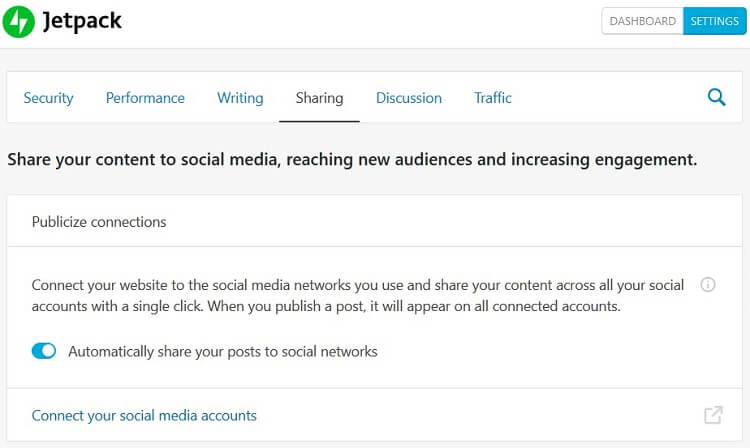Disable automatically share posts toggle

[x=44, y=351]
